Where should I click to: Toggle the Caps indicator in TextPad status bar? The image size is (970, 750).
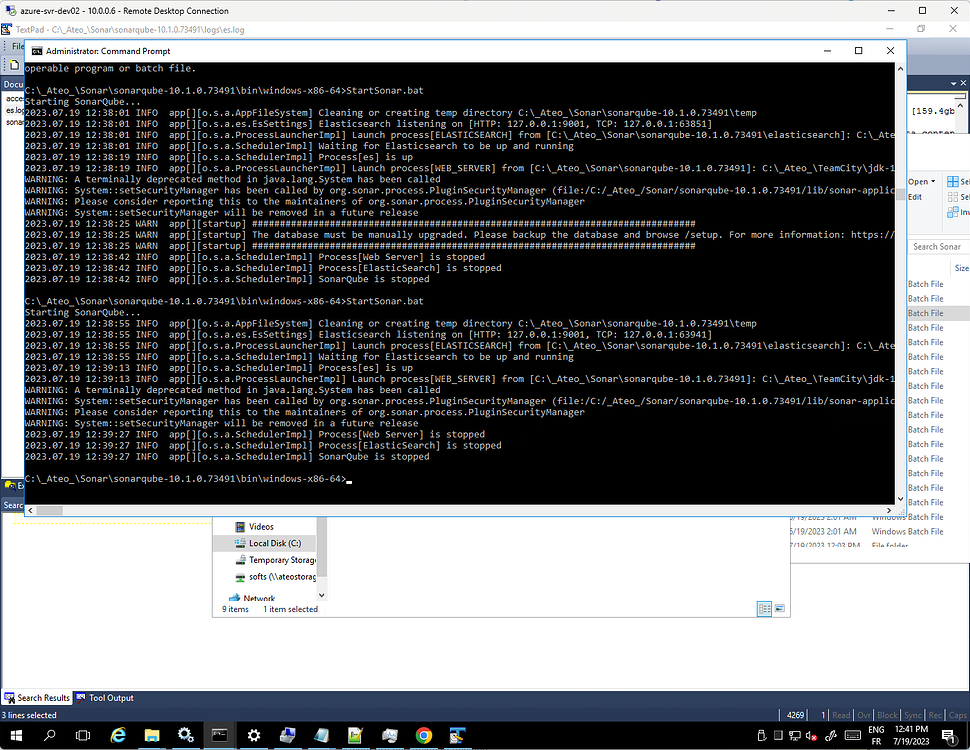click(959, 715)
